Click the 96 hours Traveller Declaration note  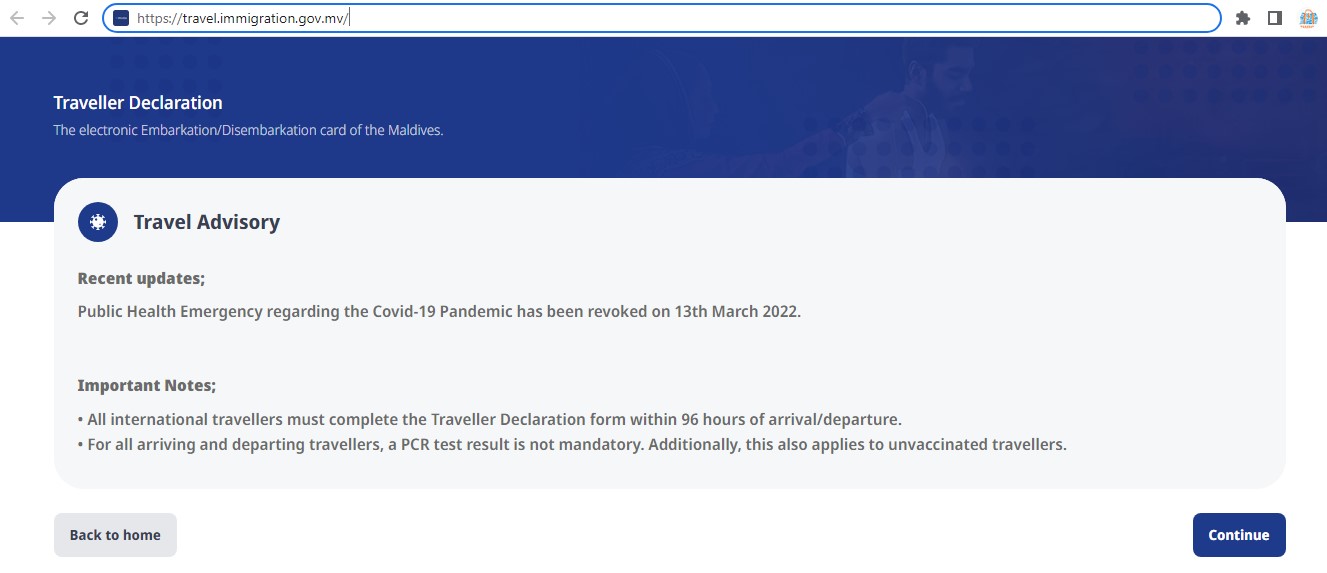pyautogui.click(x=490, y=419)
